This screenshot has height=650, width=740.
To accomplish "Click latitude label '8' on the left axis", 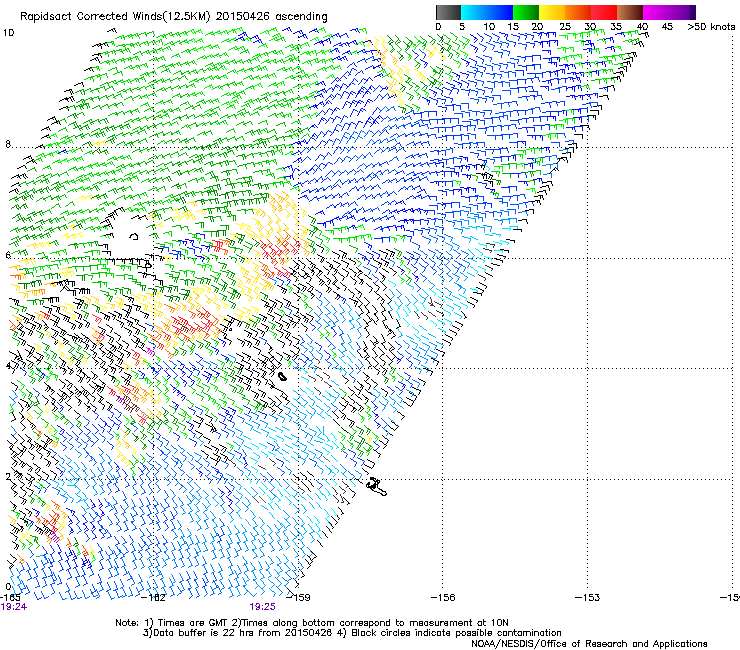I will (x=8, y=144).
